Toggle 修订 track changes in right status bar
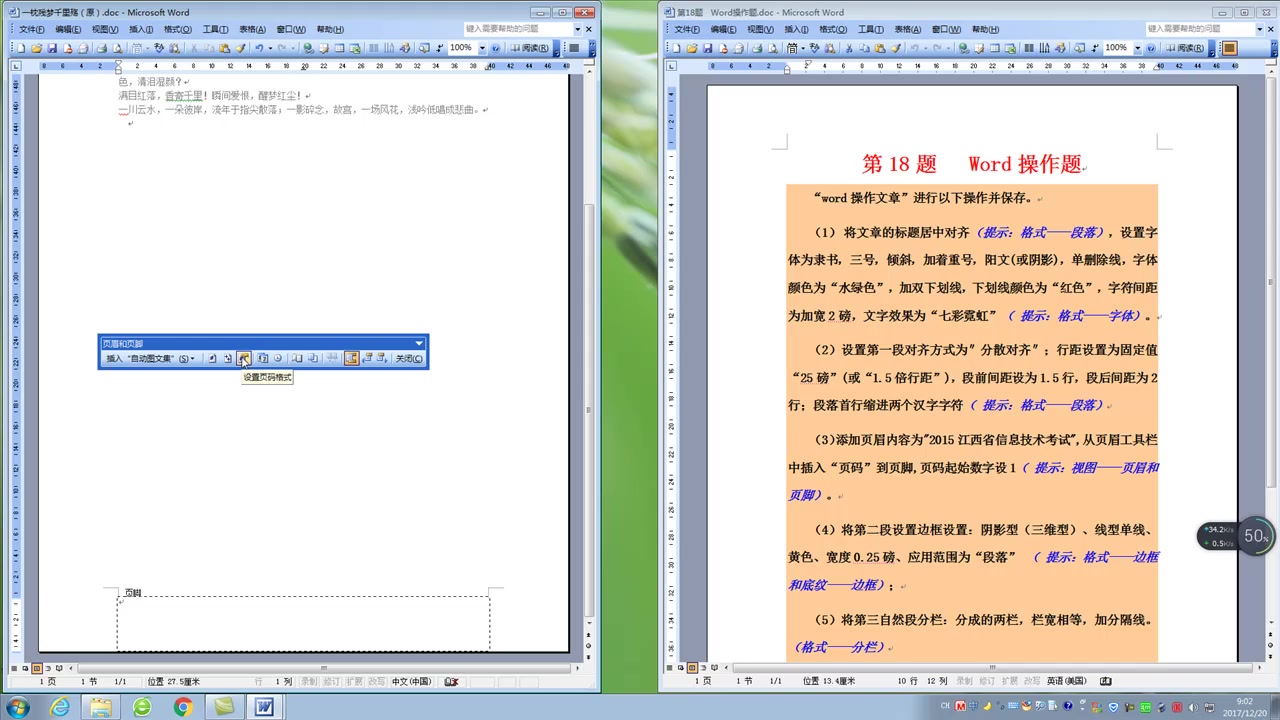 coord(987,681)
